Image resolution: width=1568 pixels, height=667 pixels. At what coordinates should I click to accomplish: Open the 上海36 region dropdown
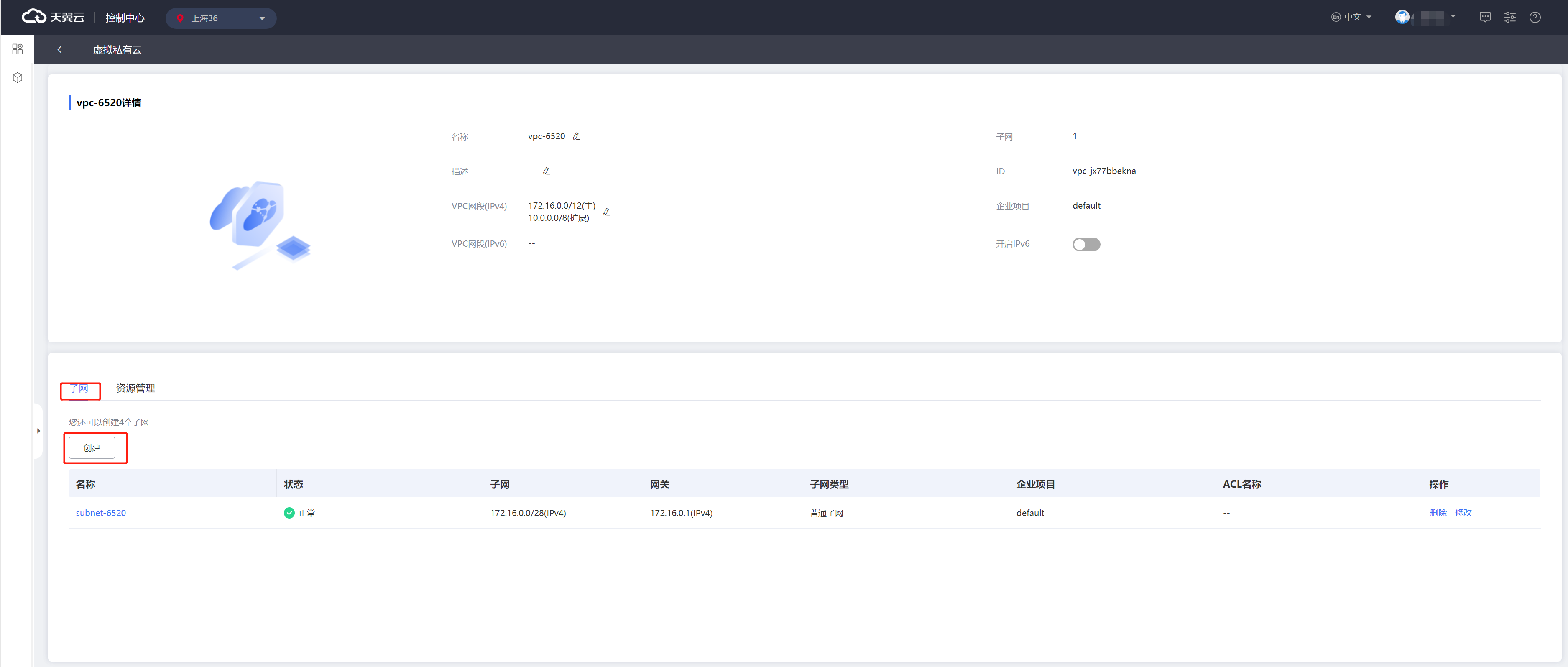(221, 18)
